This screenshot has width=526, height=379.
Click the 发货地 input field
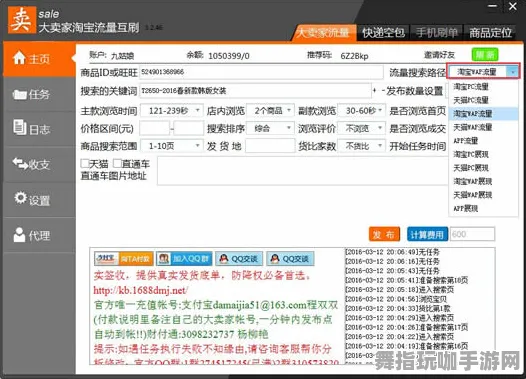click(x=270, y=146)
